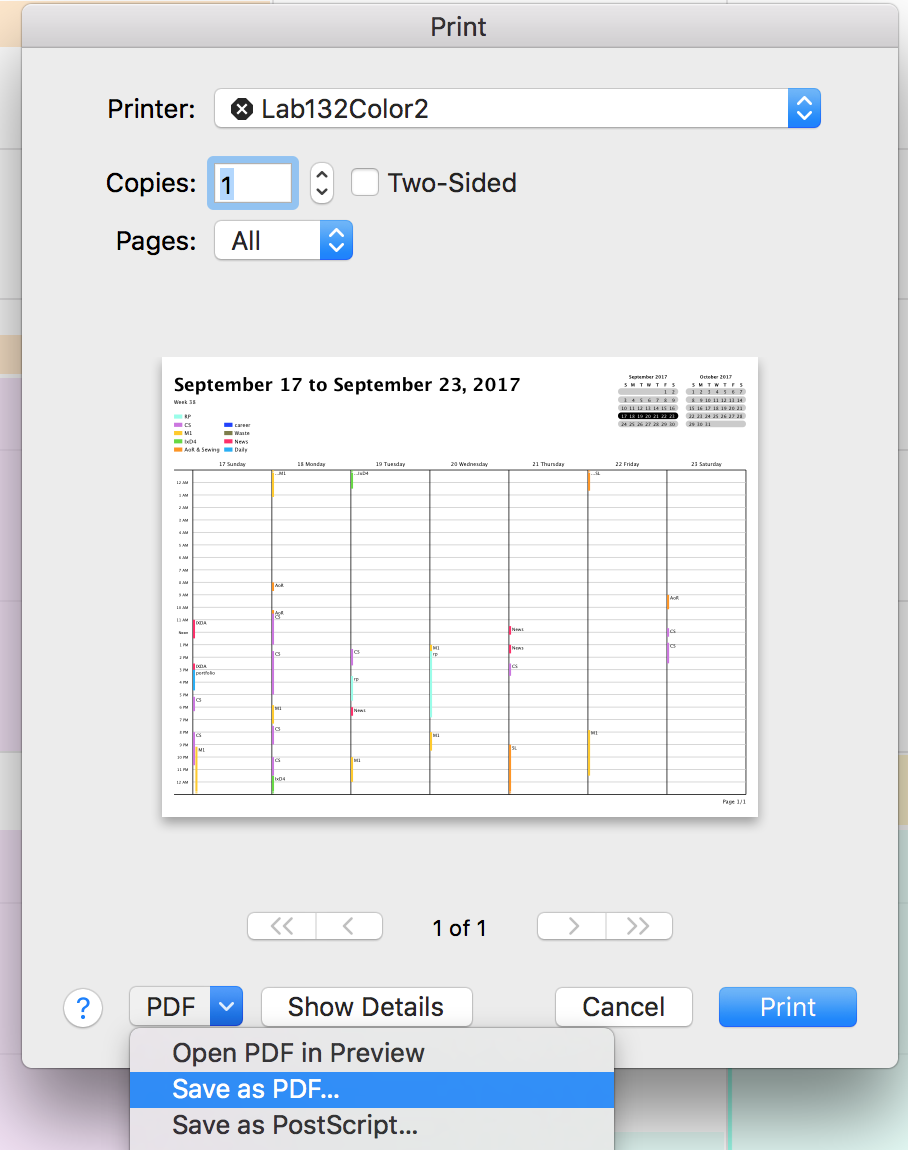Click the Copies stepper arrows

pyautogui.click(x=321, y=183)
